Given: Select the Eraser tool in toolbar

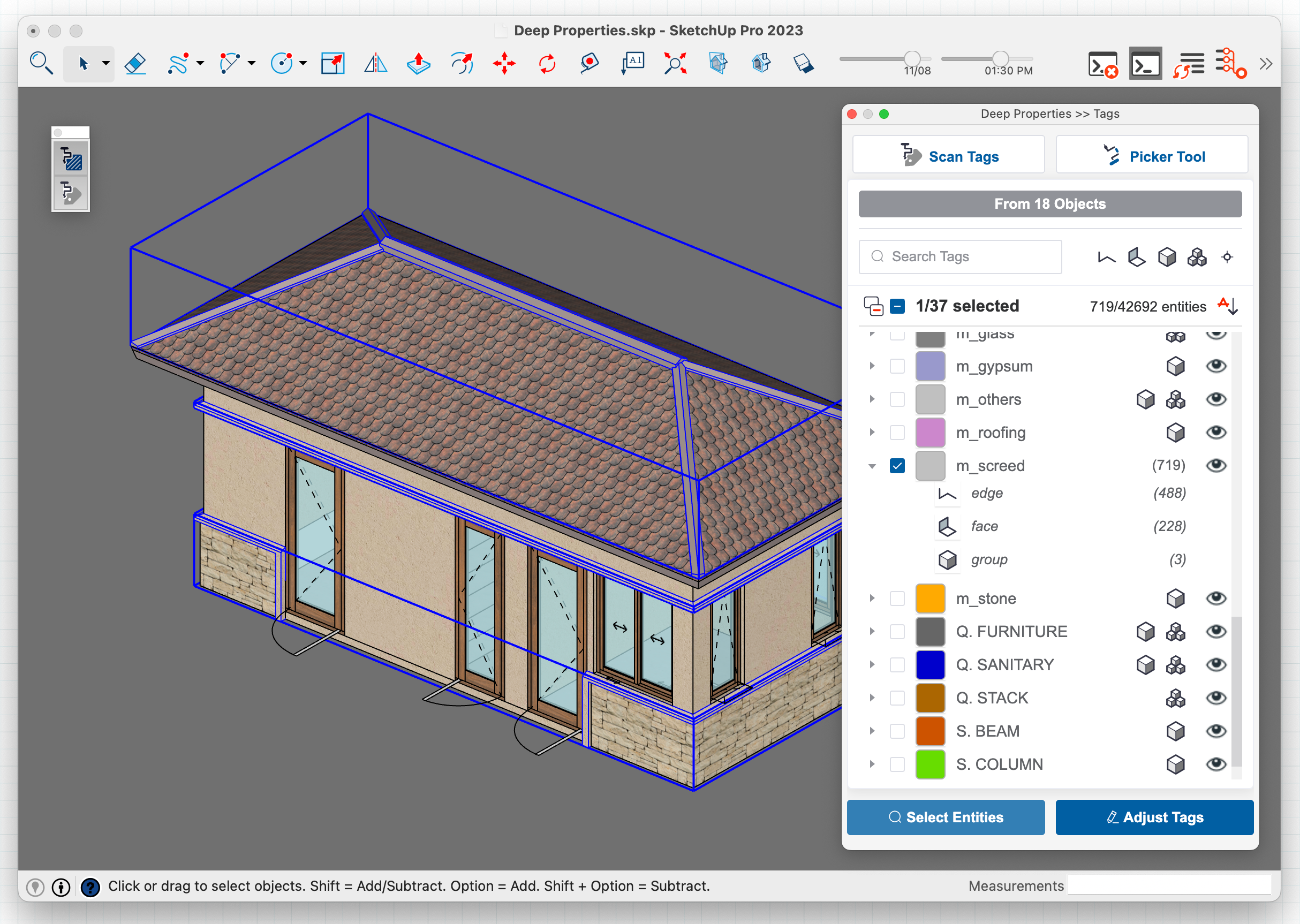Looking at the screenshot, I should 135,63.
